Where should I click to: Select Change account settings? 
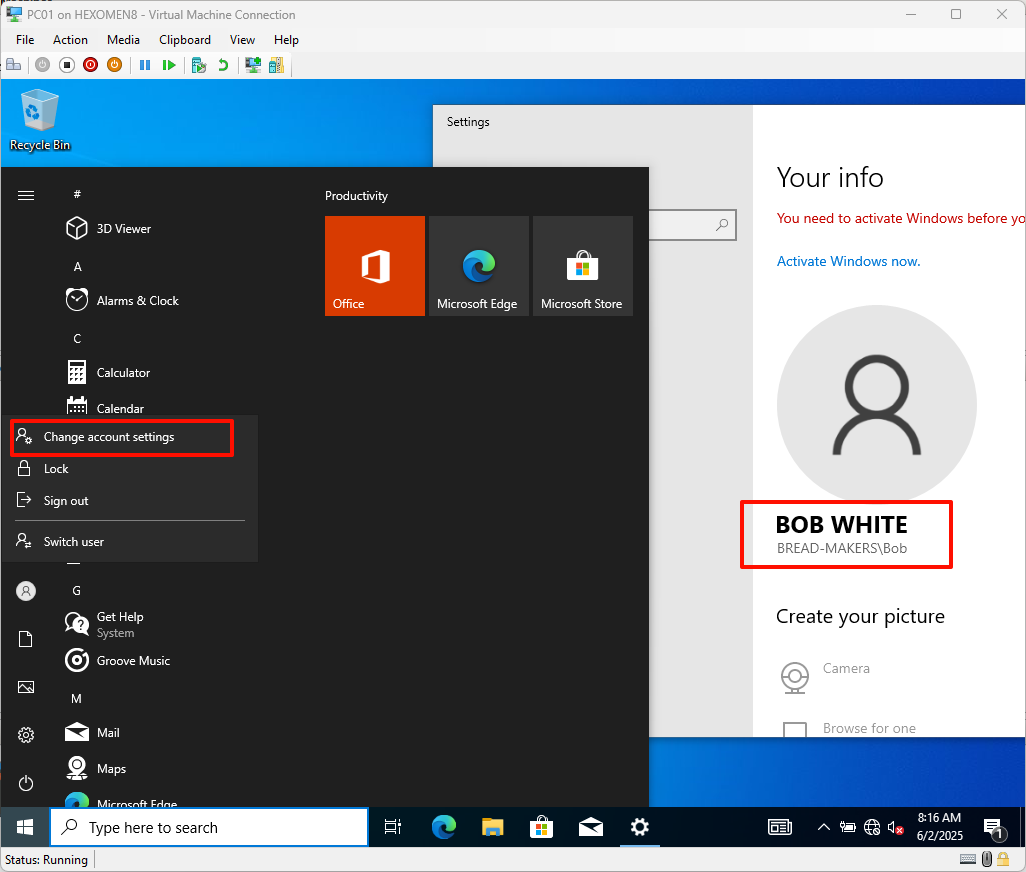[122, 437]
